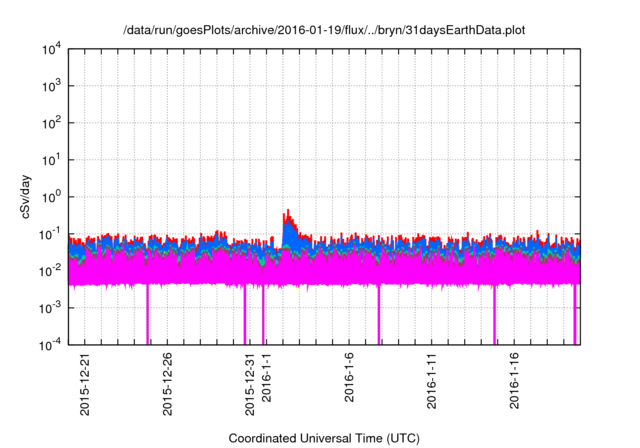The width and height of the screenshot is (640, 448).
Task: Click the x-axis label 'Coordinated Universal Time (UTC)'
Action: pyautogui.click(x=324, y=438)
